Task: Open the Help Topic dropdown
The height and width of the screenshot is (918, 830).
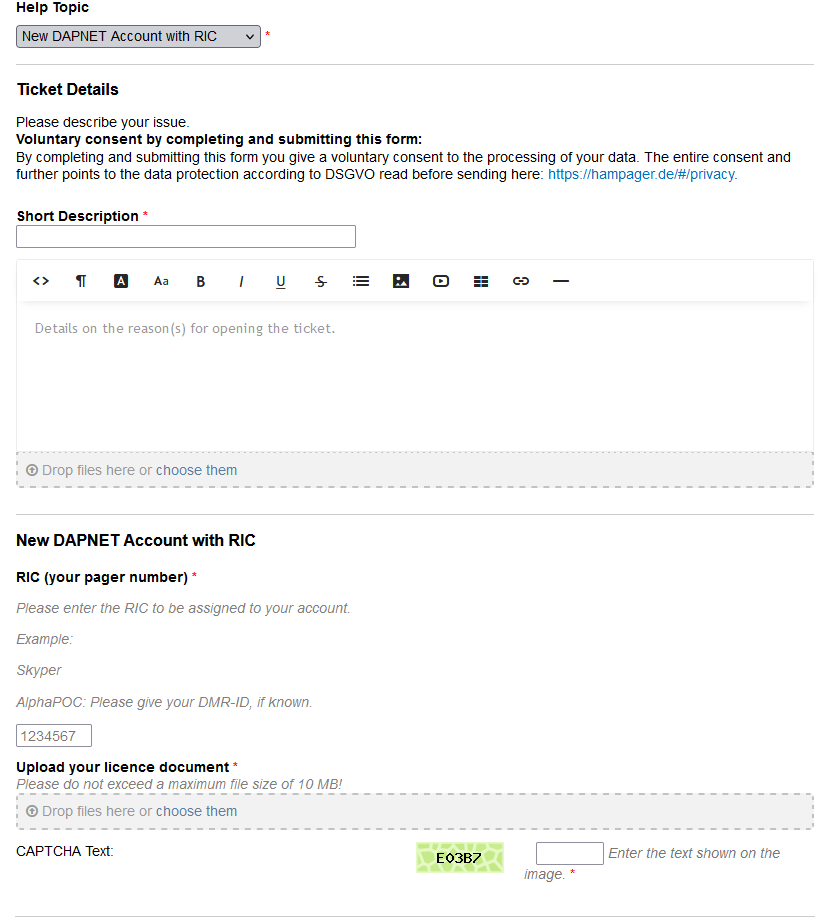Action: [x=138, y=36]
